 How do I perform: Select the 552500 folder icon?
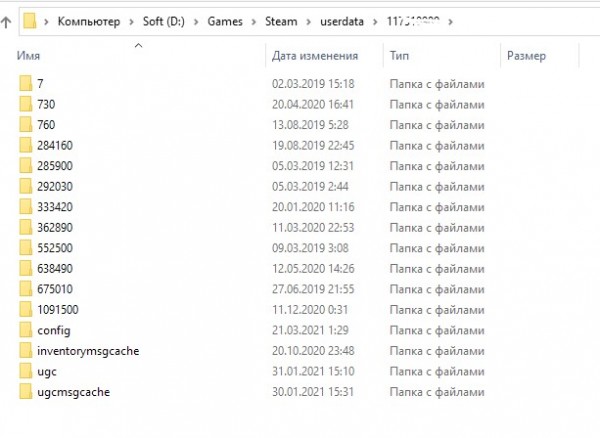click(x=26, y=248)
